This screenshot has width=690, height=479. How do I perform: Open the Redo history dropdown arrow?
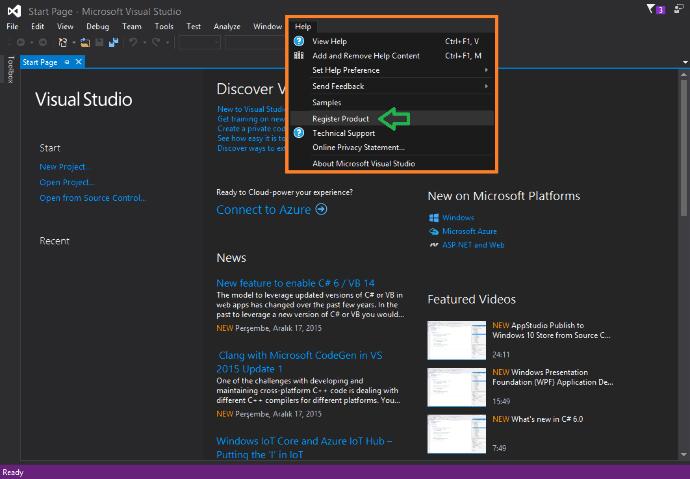pos(167,43)
